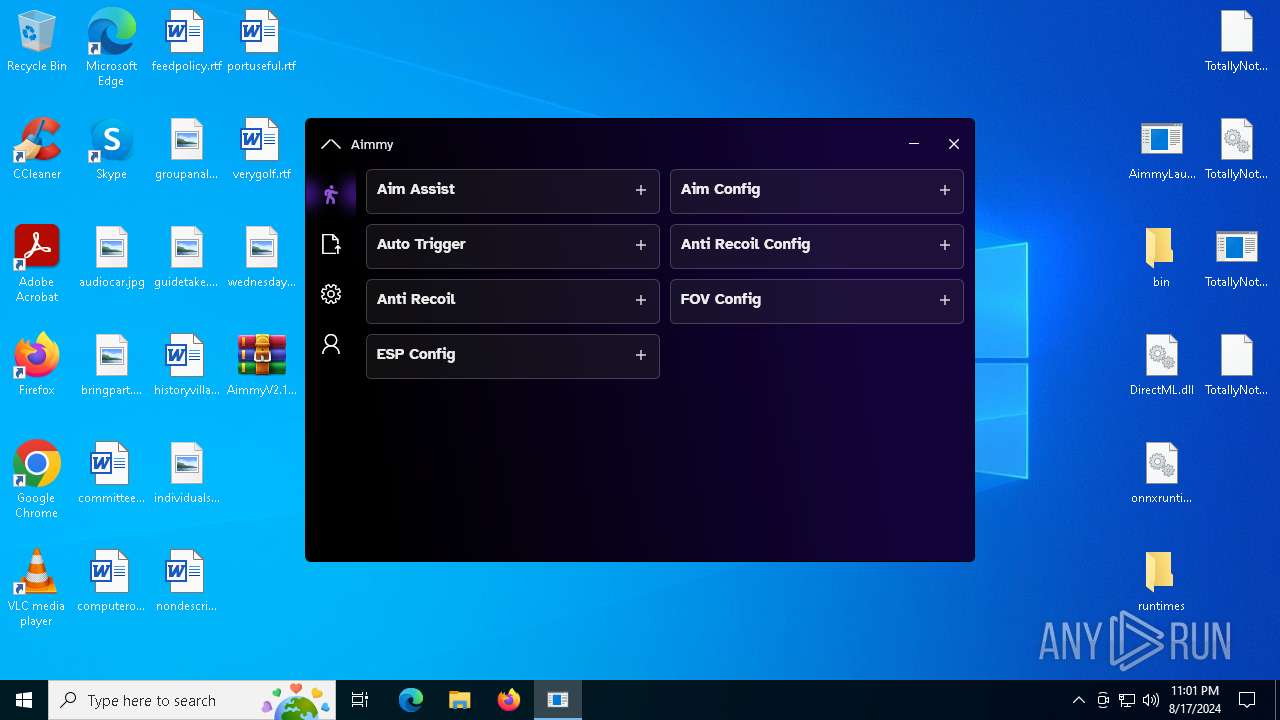The image size is (1280, 720).
Task: Launch Edge from the taskbar
Action: 411,700
